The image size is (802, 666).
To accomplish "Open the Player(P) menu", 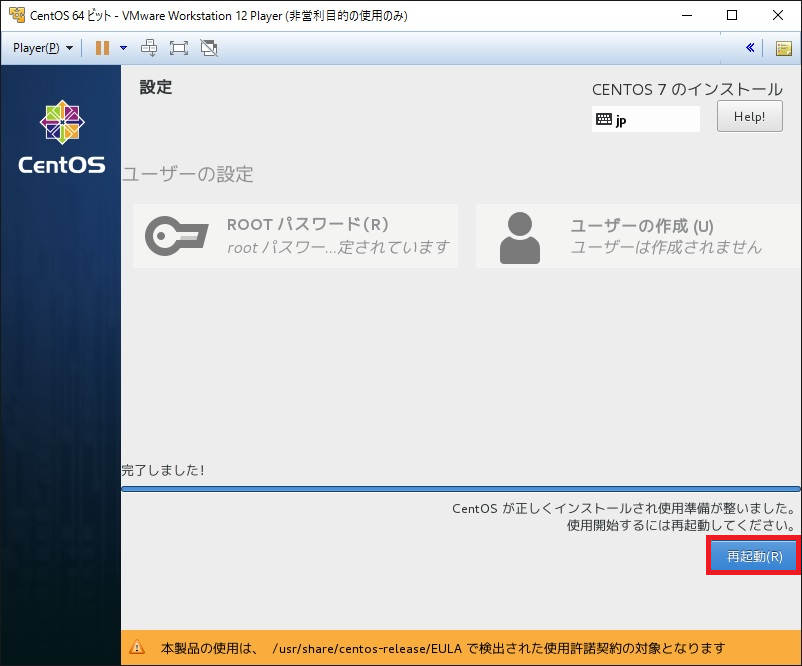I will coord(43,48).
